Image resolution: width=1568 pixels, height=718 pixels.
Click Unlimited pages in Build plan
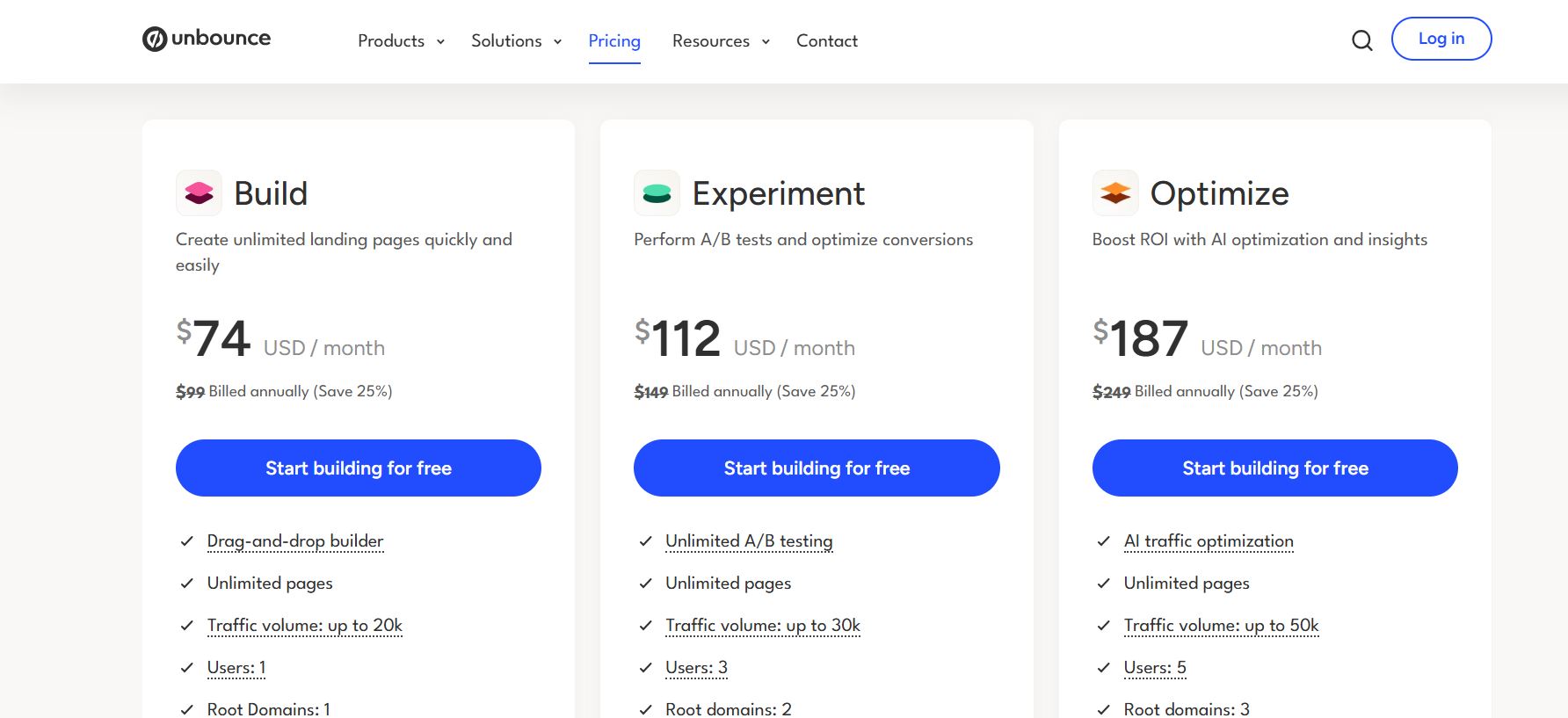coord(270,584)
